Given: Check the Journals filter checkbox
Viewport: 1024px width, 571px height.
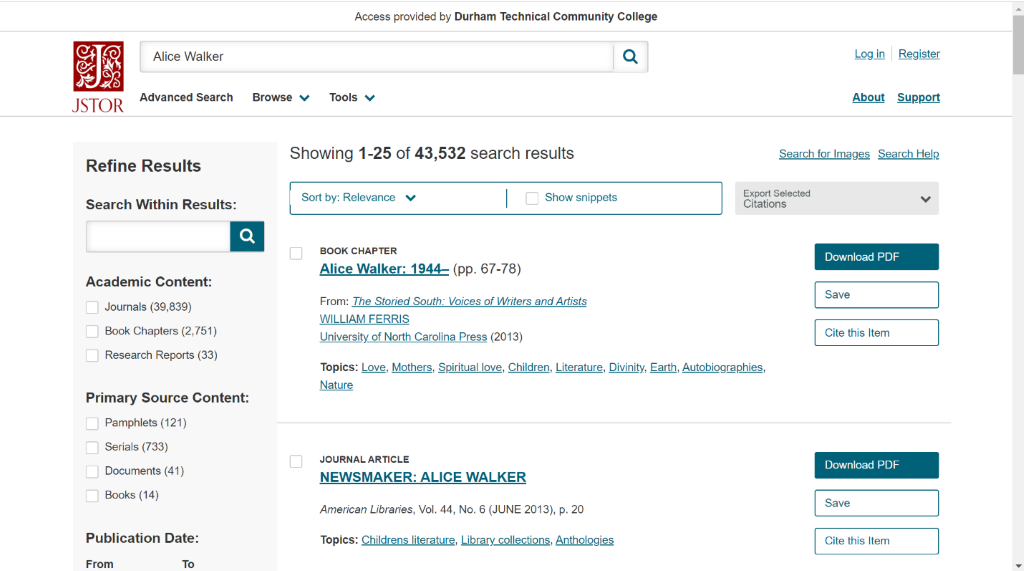Looking at the screenshot, I should (x=92, y=307).
